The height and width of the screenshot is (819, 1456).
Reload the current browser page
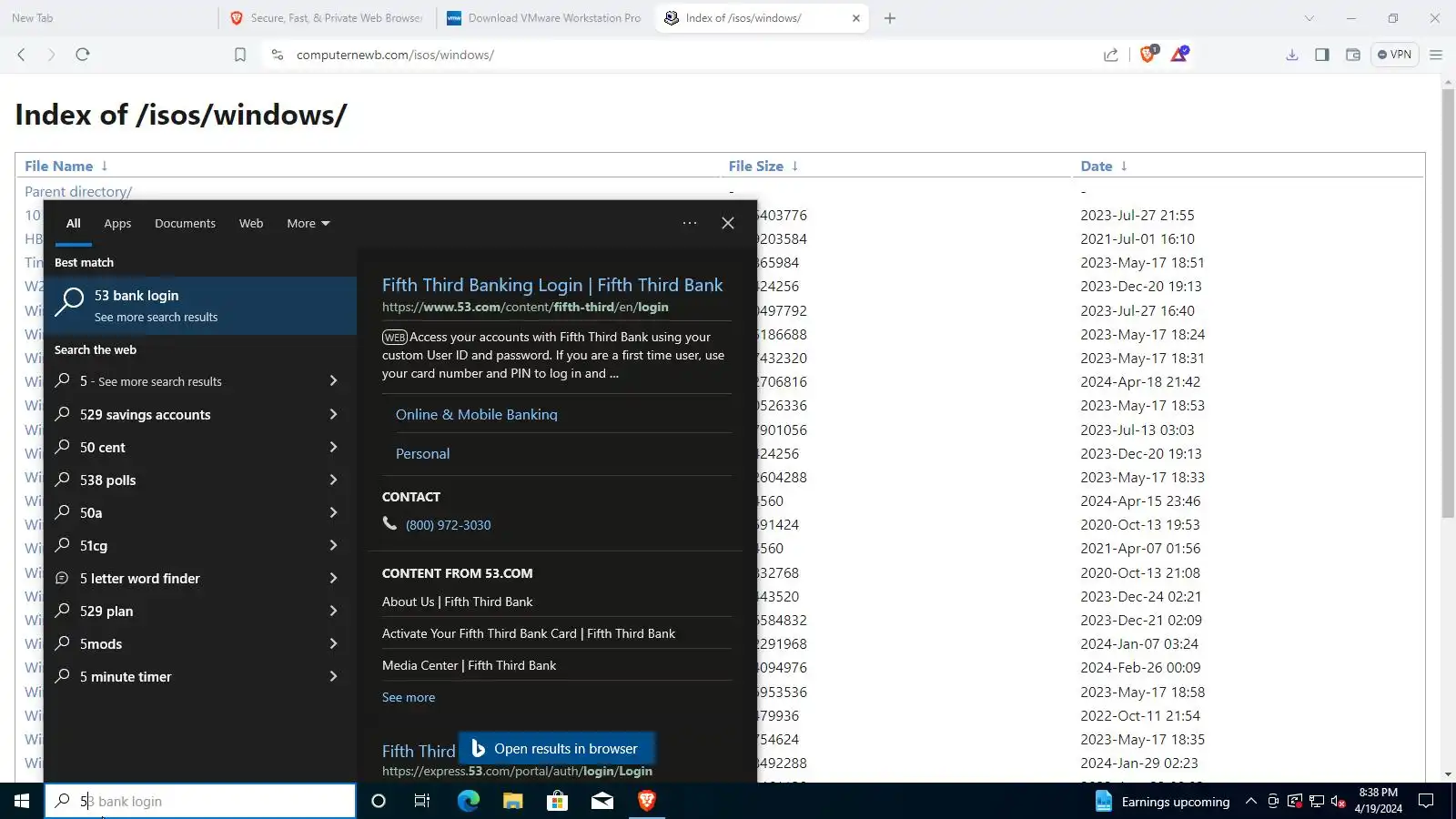(x=83, y=55)
